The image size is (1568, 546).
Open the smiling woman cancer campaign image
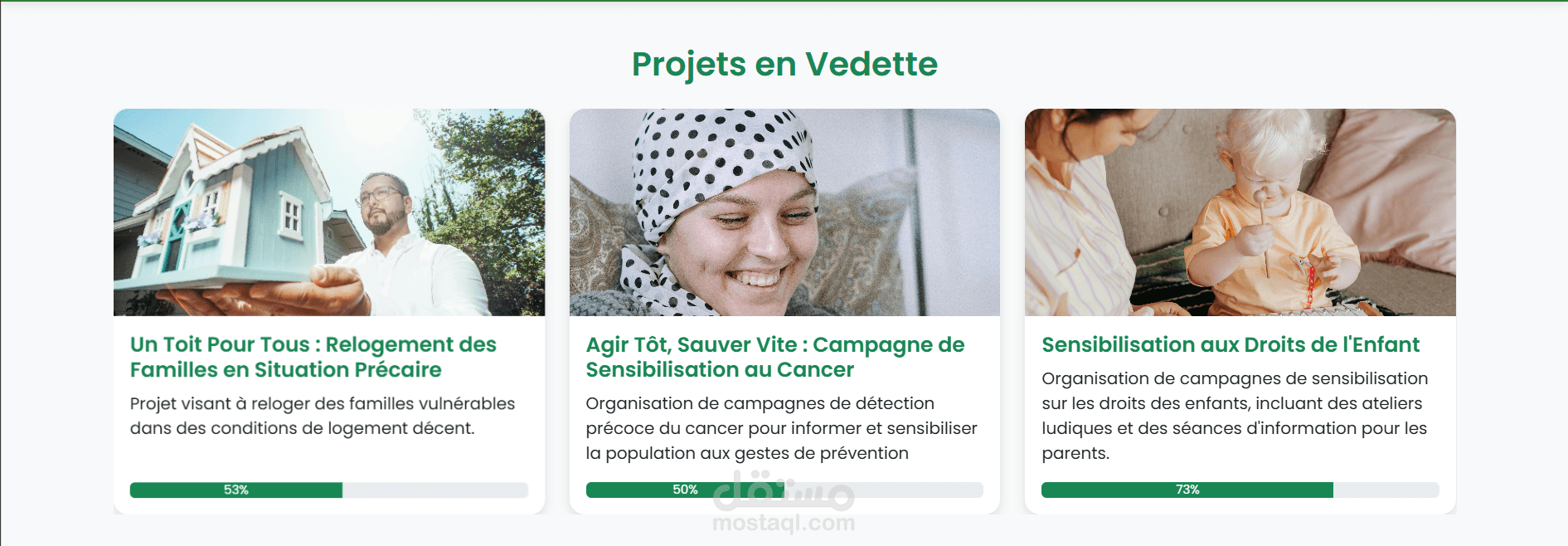click(784, 212)
